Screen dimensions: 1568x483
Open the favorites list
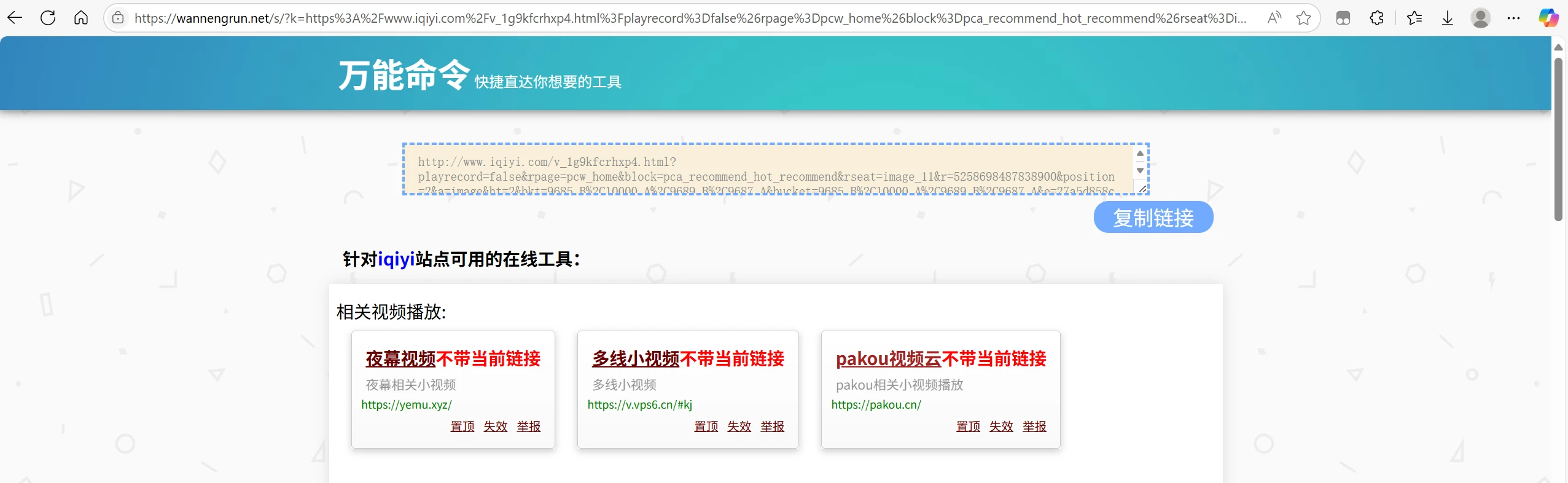(x=1414, y=18)
